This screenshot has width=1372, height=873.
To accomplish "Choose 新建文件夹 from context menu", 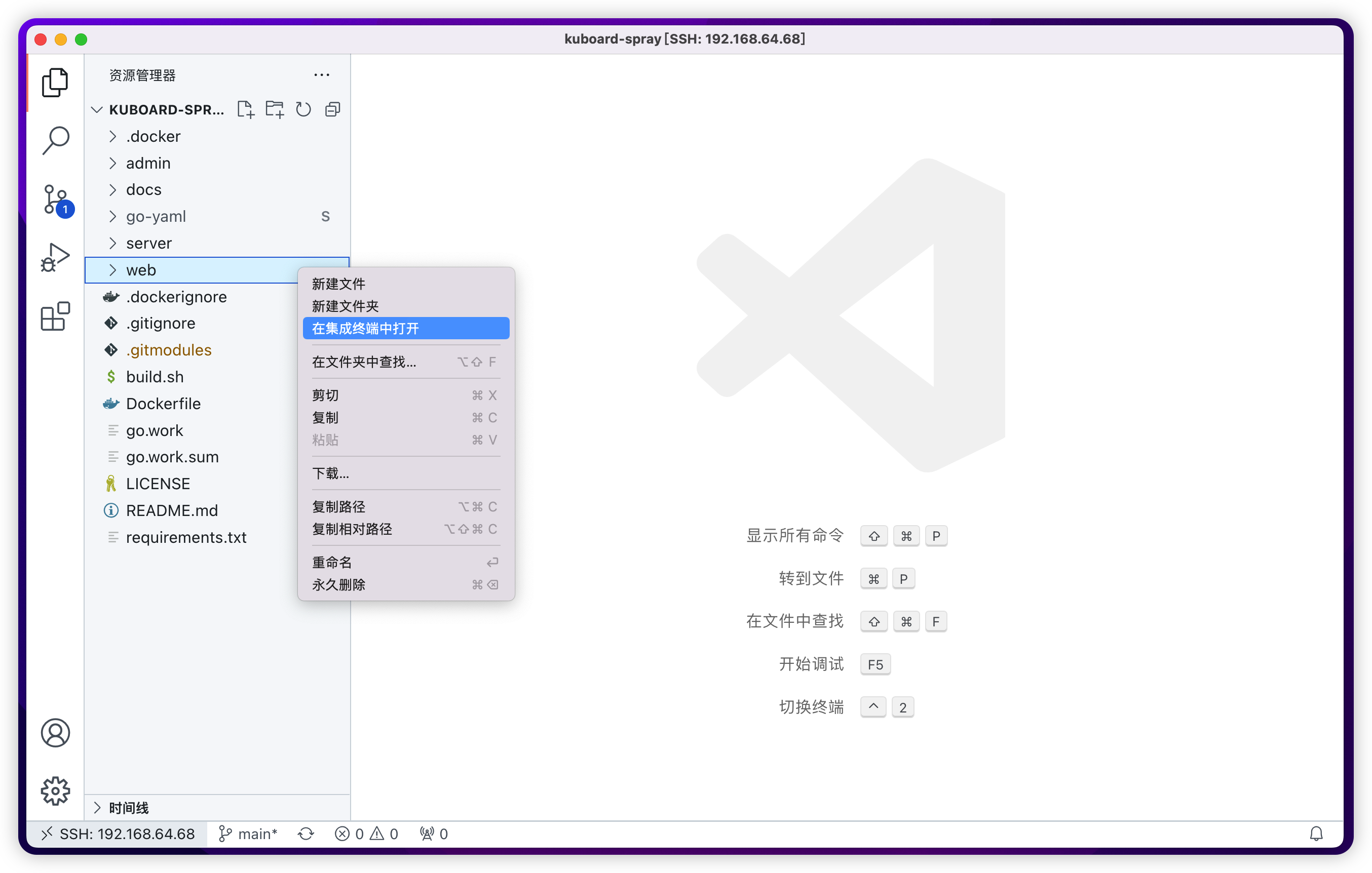I will pos(406,306).
